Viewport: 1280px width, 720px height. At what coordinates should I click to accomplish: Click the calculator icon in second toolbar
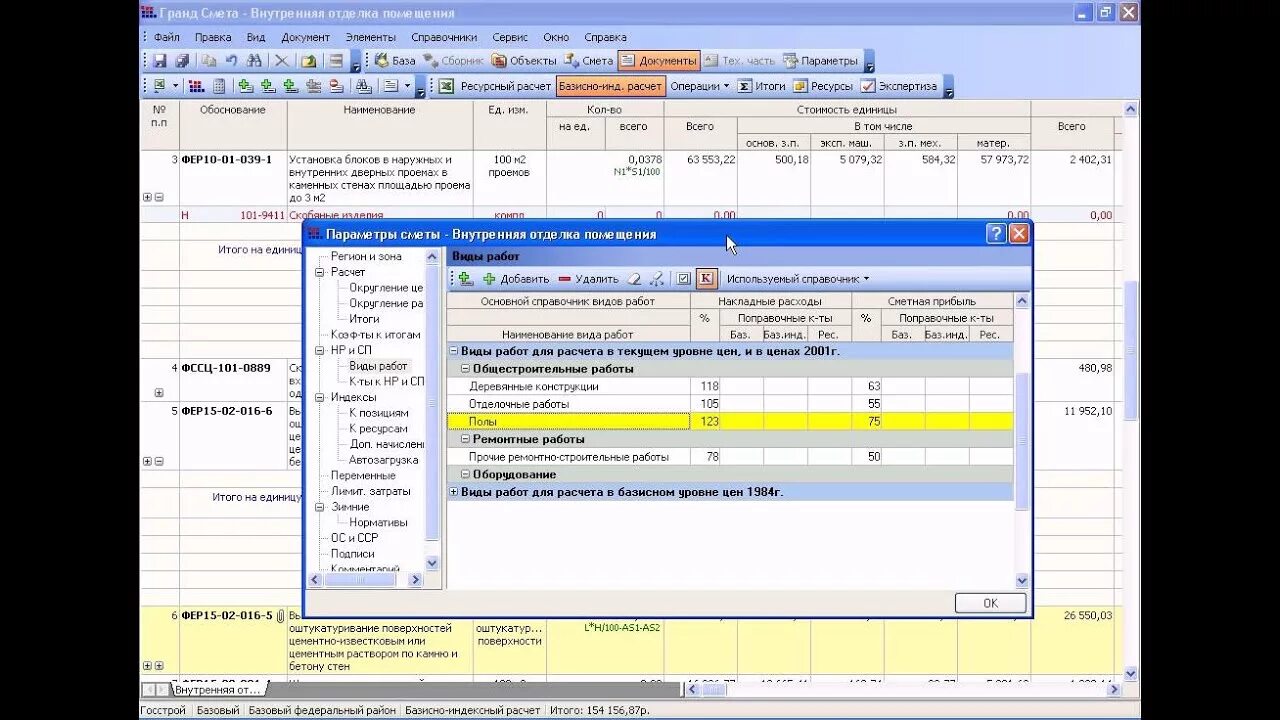click(219, 86)
